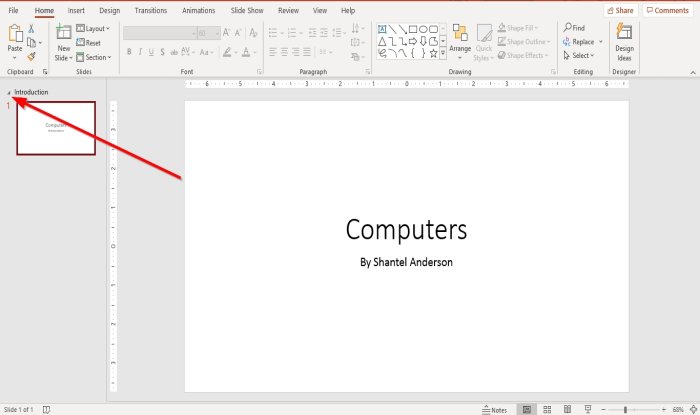Click the Paste icon

(x=15, y=34)
